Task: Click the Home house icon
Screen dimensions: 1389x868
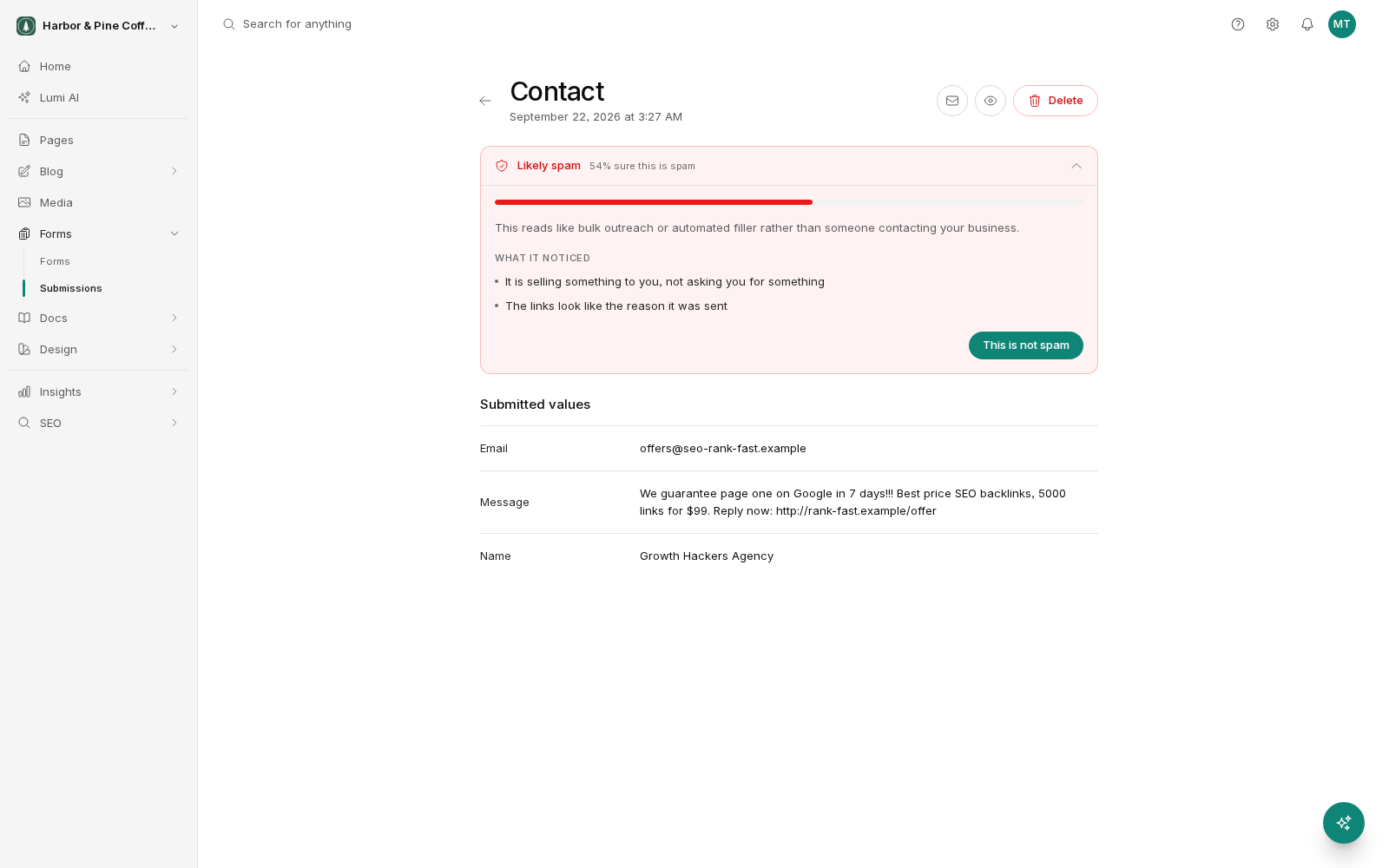Action: click(x=24, y=66)
